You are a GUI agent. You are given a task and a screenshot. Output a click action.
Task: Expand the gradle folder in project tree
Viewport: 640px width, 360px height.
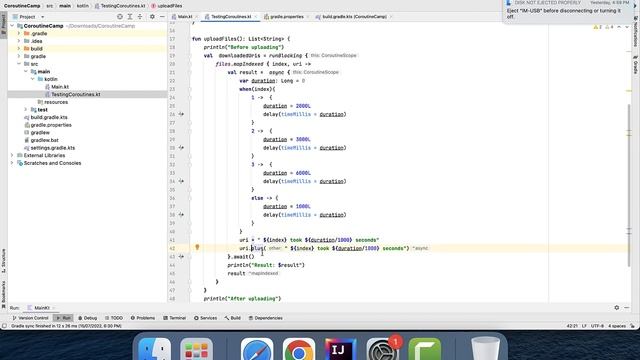click(19, 56)
